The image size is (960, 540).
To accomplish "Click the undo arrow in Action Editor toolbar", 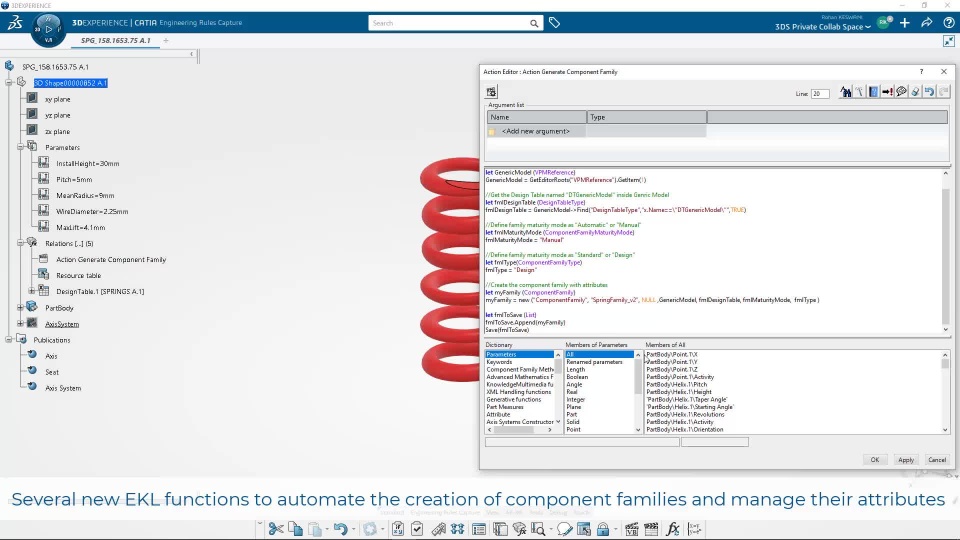I will tap(929, 92).
